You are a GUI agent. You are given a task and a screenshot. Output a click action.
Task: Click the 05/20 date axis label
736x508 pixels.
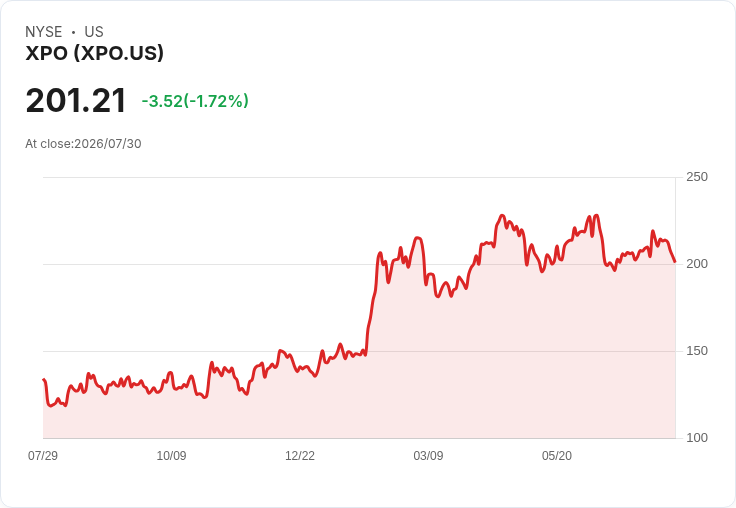coord(557,455)
